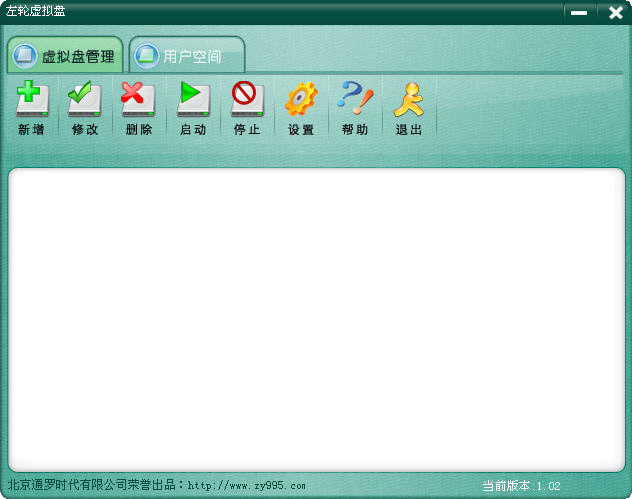Screen dimensions: 632x499
Task: Click the 左轮虚拟盘 window title text
Action: coord(35,11)
